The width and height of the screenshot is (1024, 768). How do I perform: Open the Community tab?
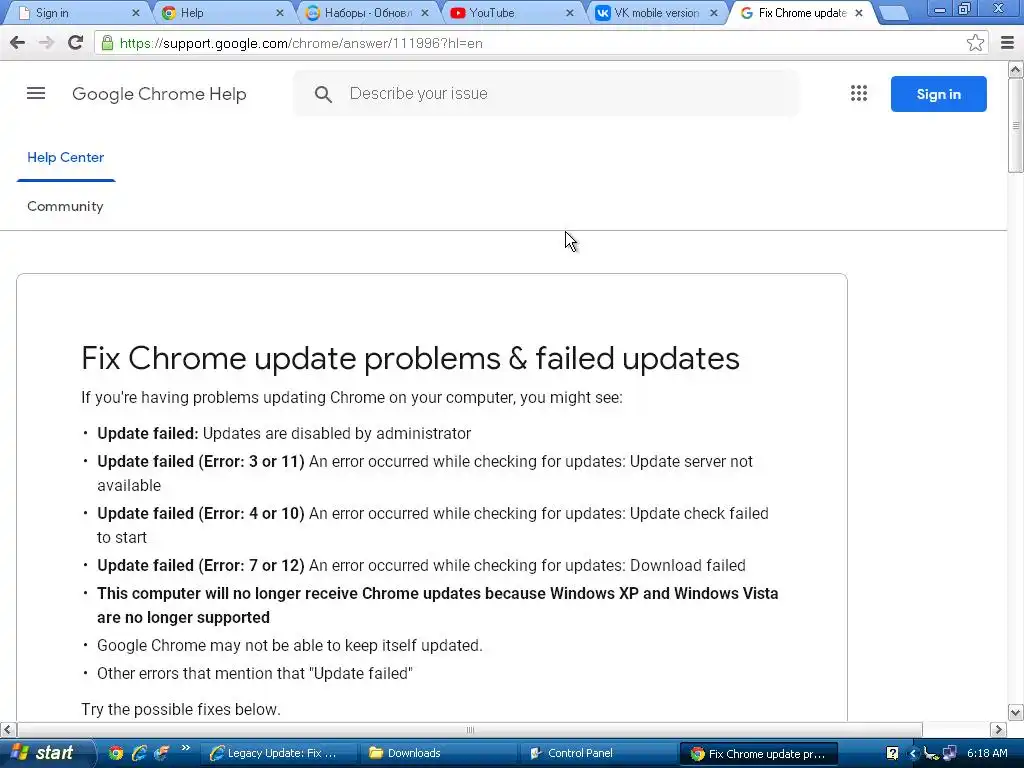(x=65, y=206)
